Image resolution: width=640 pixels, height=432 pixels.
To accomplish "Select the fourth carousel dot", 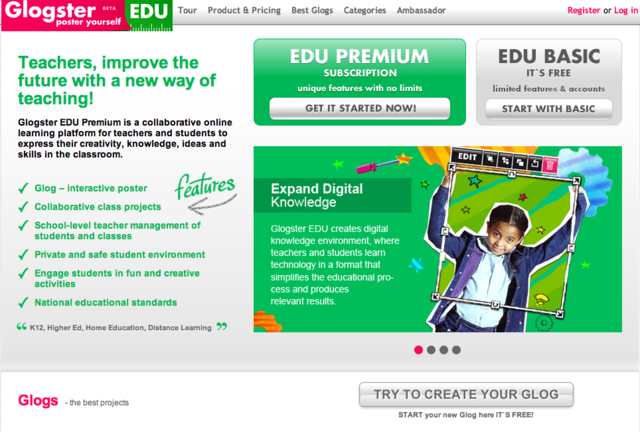I will pos(456,350).
